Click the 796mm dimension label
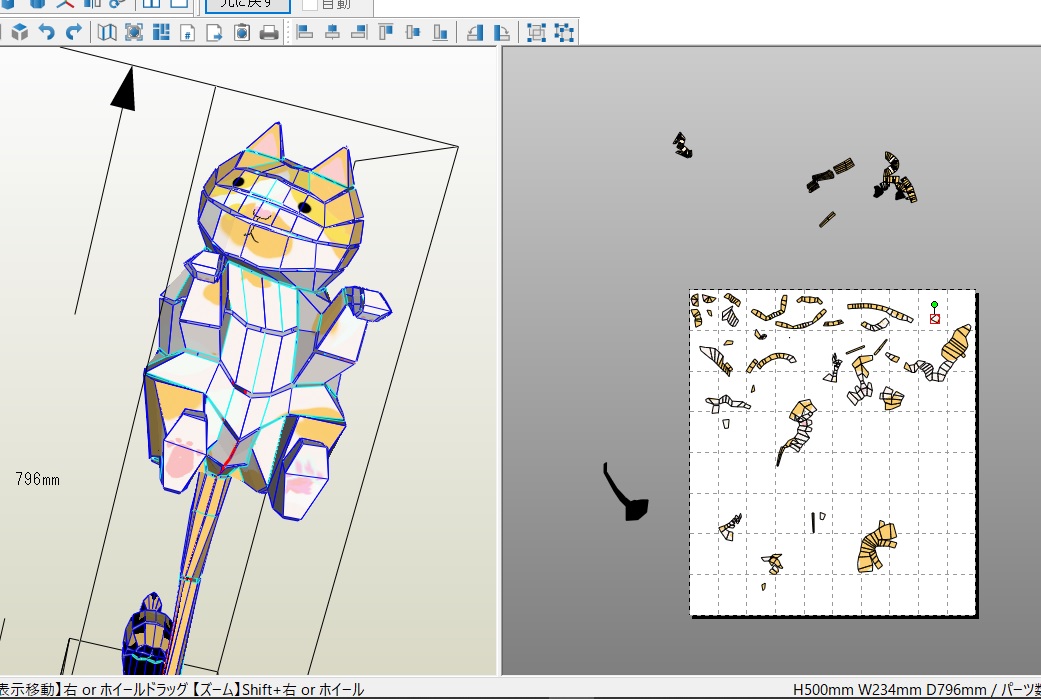The width and height of the screenshot is (1041, 699). [37, 479]
